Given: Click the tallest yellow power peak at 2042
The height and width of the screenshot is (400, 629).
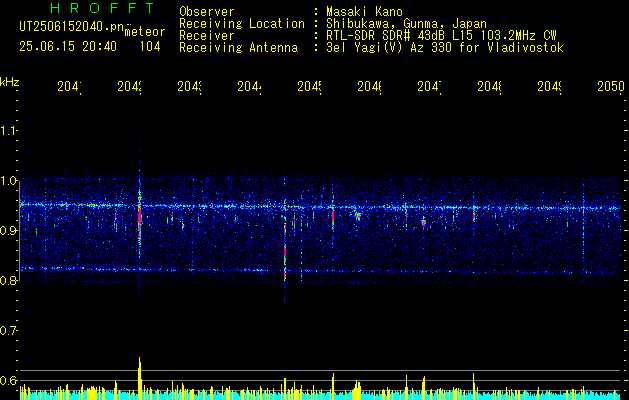Looking at the screenshot, I should 140,378.
